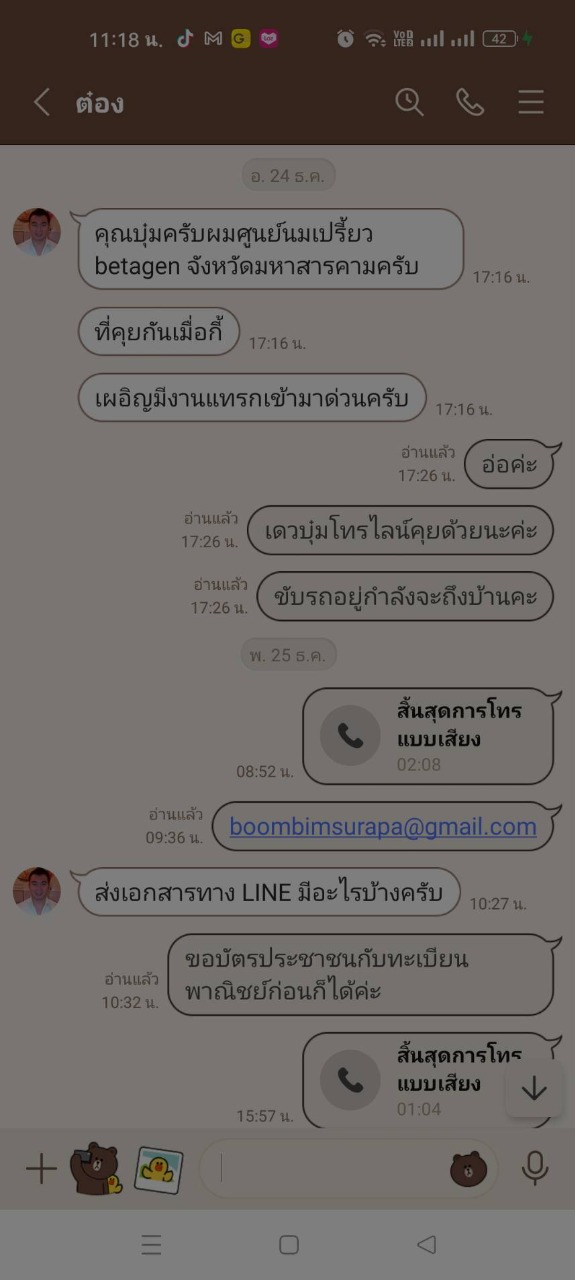Viewport: 575px width, 1280px height.
Task: Open the Sally chick sticker pack icon
Action: [159, 1169]
